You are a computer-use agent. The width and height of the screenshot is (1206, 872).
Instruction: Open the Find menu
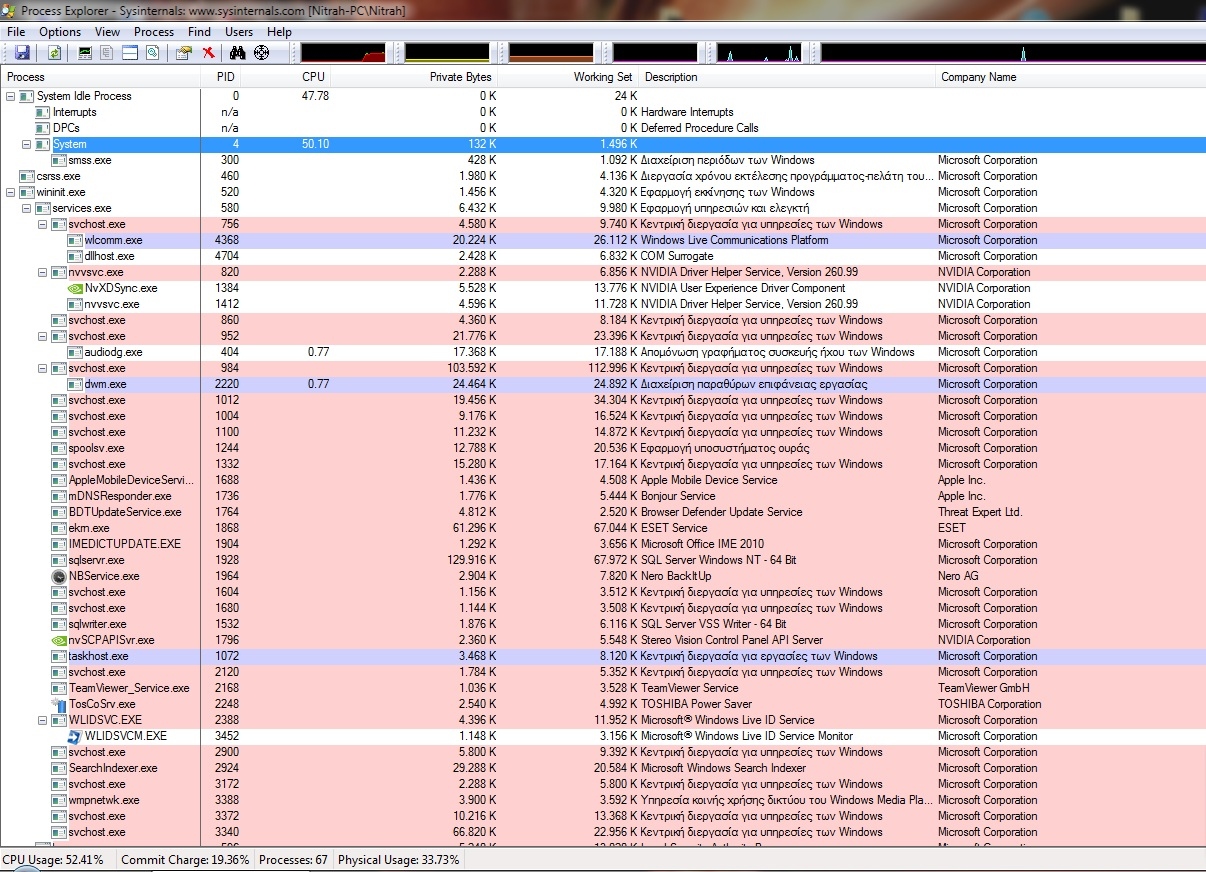tap(199, 32)
